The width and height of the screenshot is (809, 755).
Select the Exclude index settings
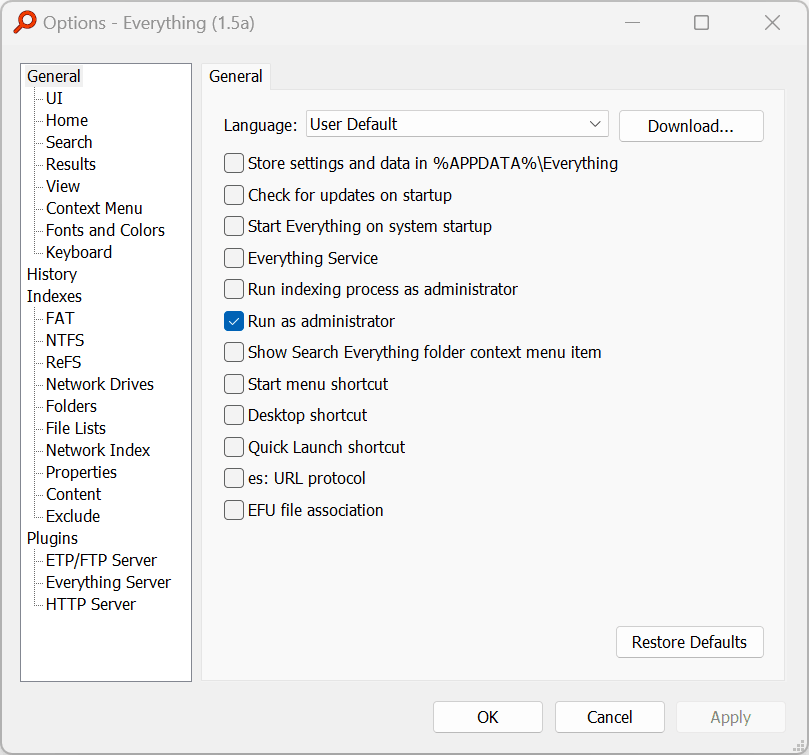pos(73,516)
